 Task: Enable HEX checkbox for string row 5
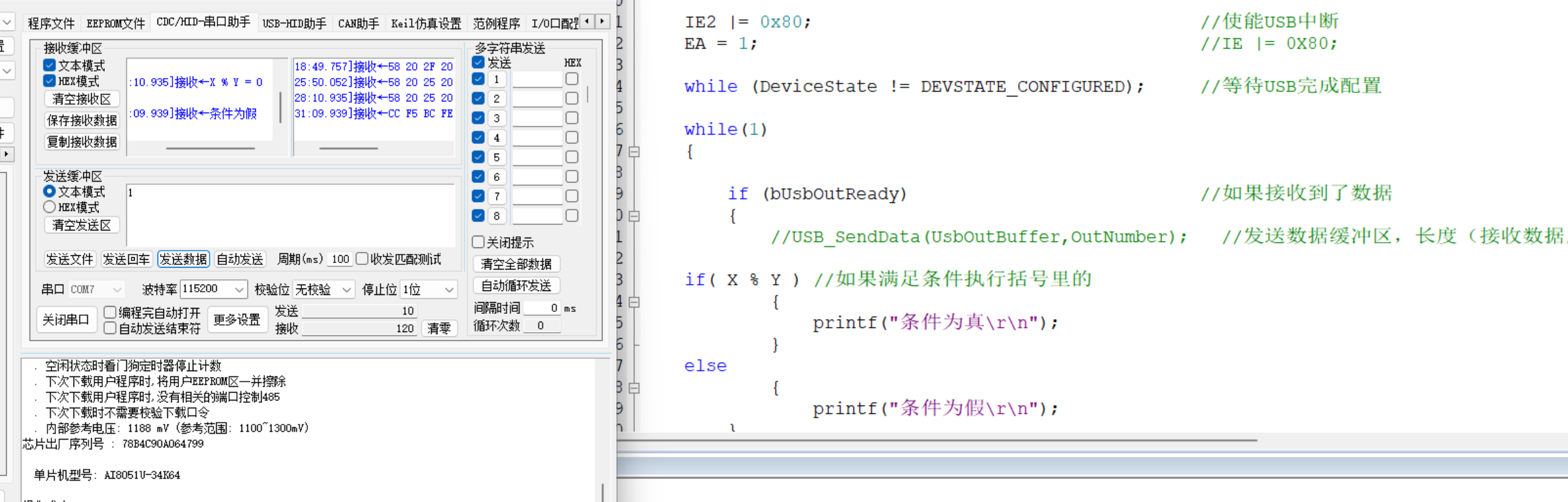tap(572, 157)
